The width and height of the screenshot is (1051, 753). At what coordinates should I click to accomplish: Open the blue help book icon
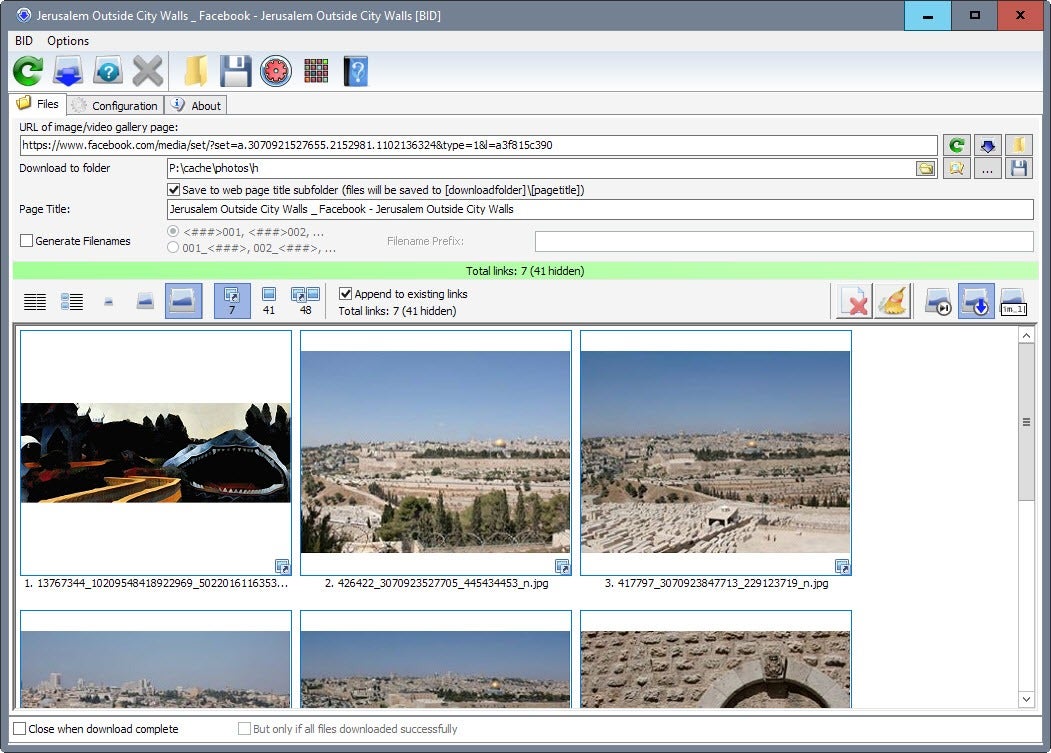[x=356, y=71]
